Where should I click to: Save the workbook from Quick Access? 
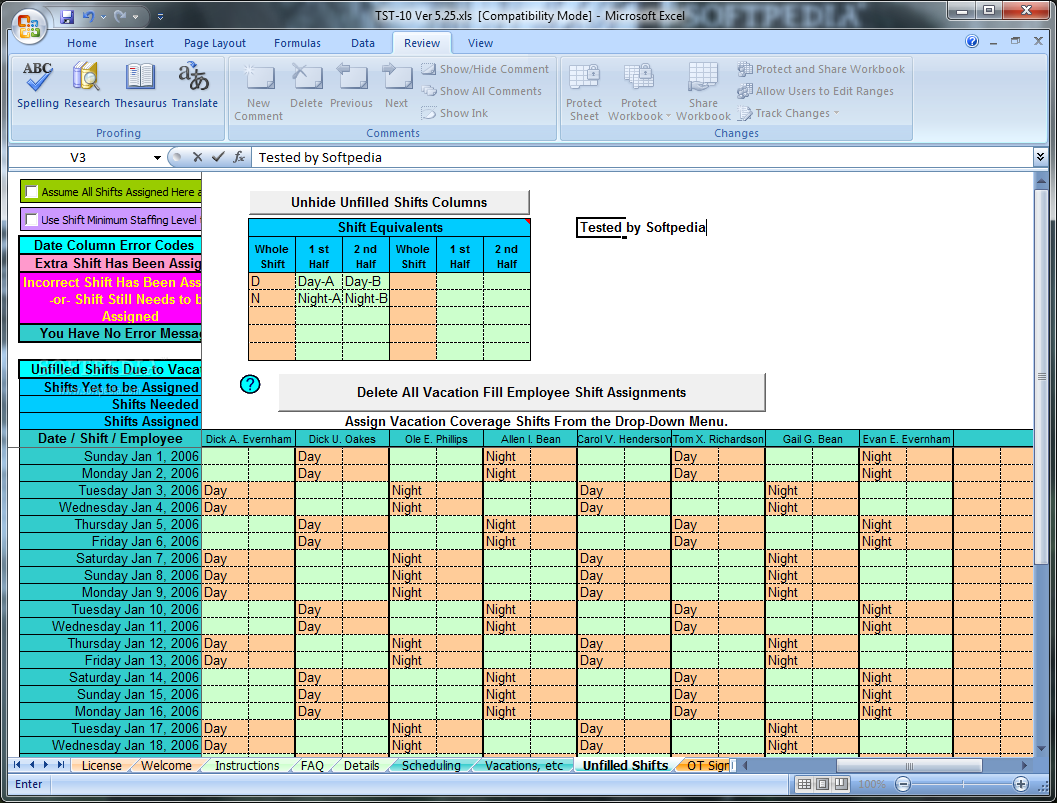pos(67,16)
